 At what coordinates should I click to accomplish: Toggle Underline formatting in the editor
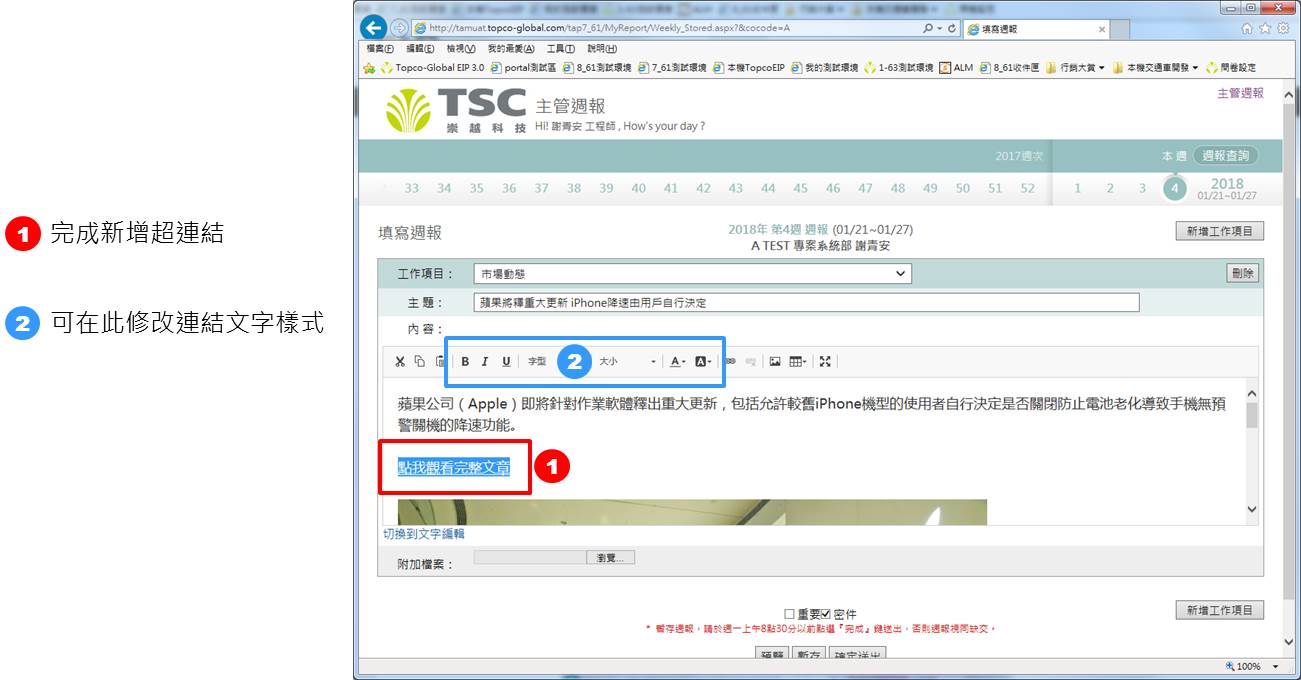click(506, 362)
